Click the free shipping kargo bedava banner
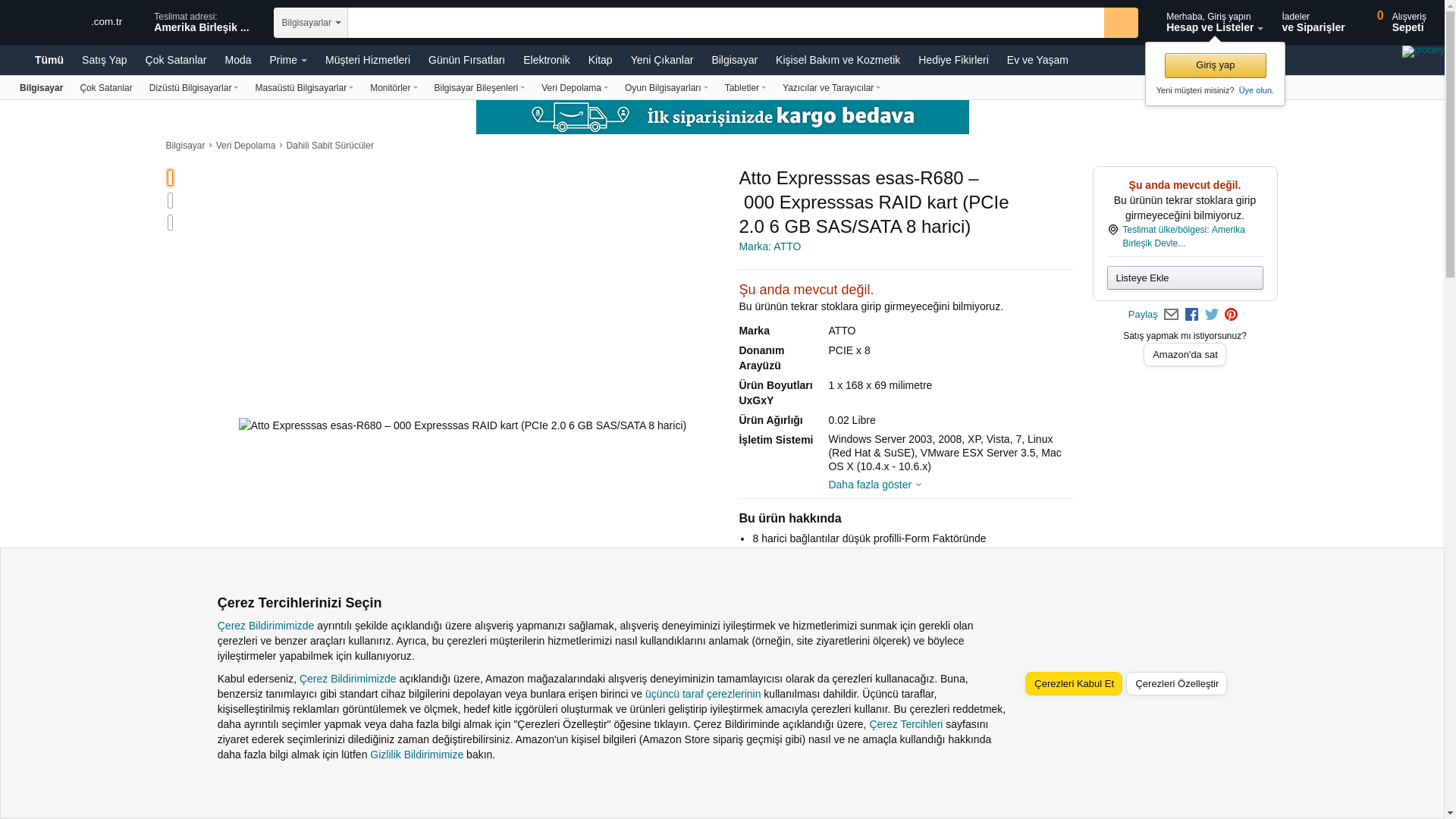Screen dimensions: 1456x819 [x=722, y=117]
